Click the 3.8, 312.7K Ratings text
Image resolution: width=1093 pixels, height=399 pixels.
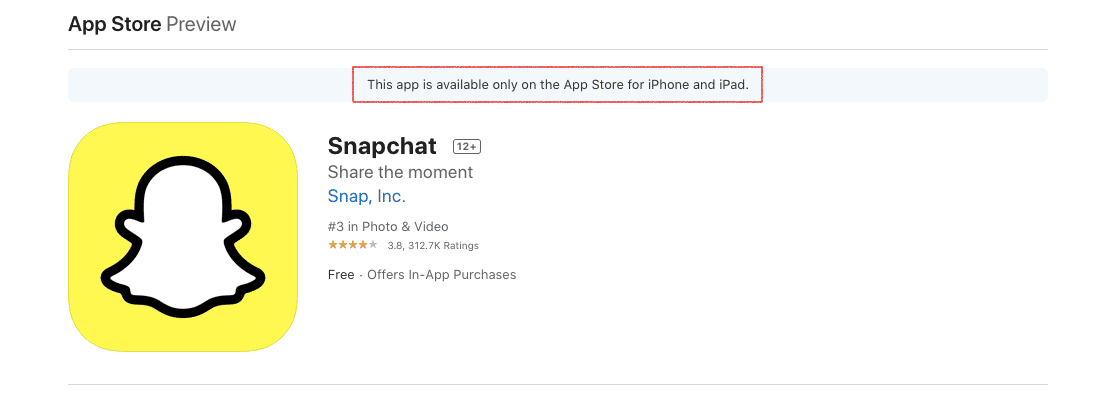pyautogui.click(x=433, y=246)
